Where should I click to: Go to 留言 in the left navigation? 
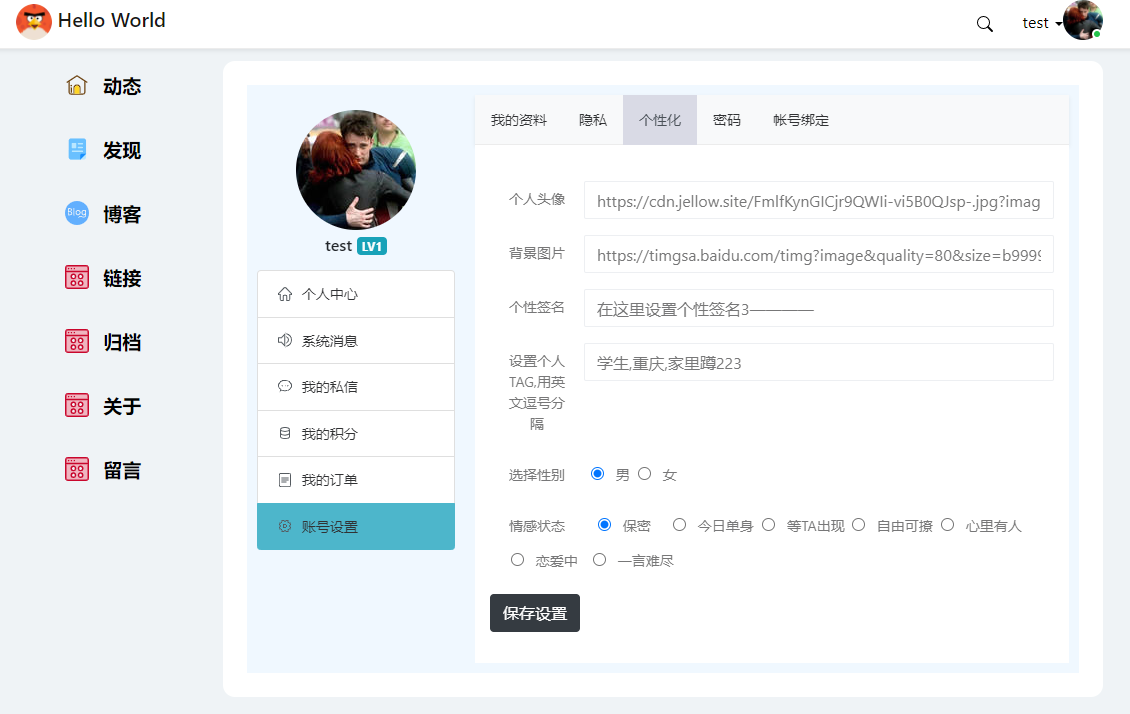point(122,470)
